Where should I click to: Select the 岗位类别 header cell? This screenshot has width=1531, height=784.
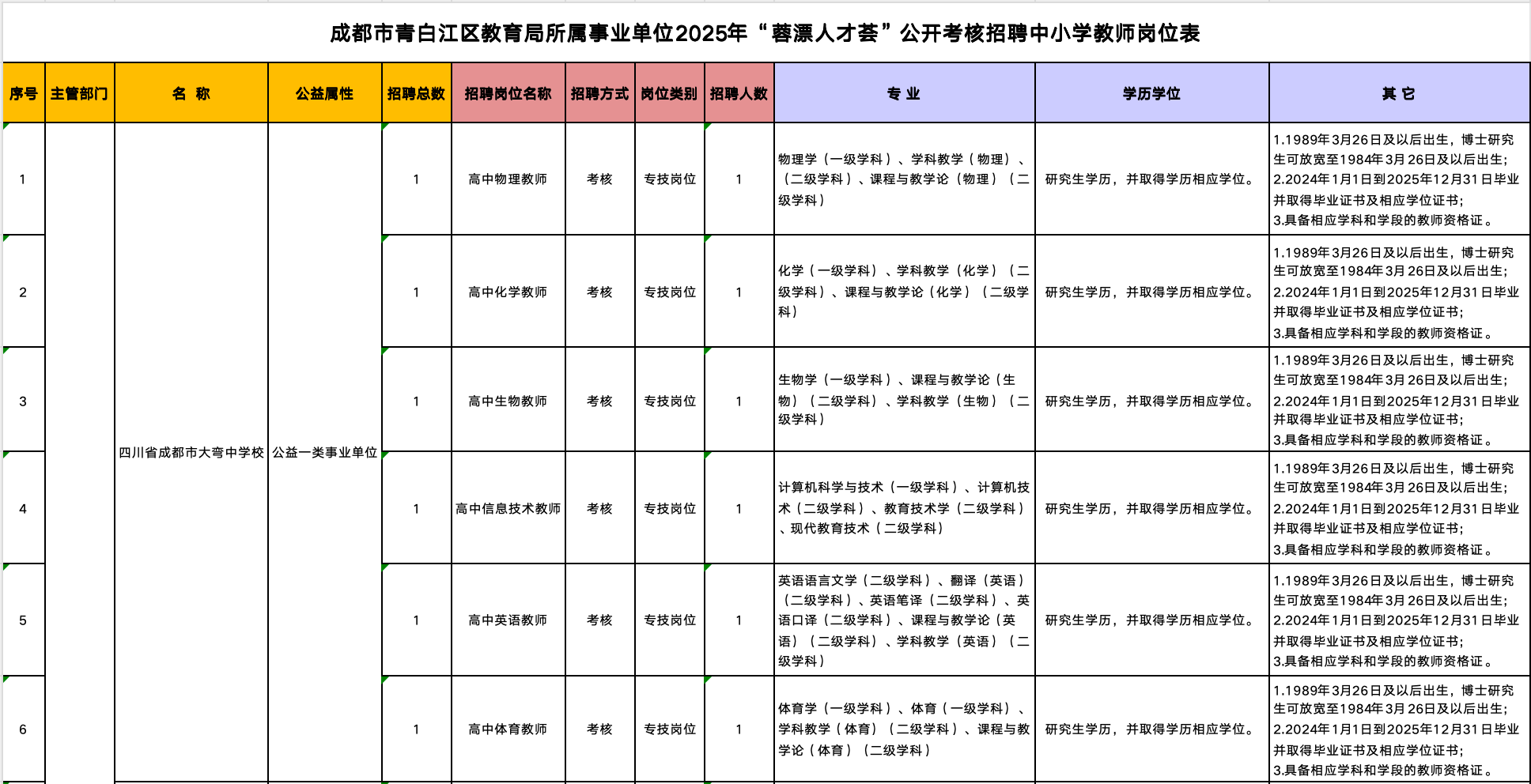(x=669, y=93)
